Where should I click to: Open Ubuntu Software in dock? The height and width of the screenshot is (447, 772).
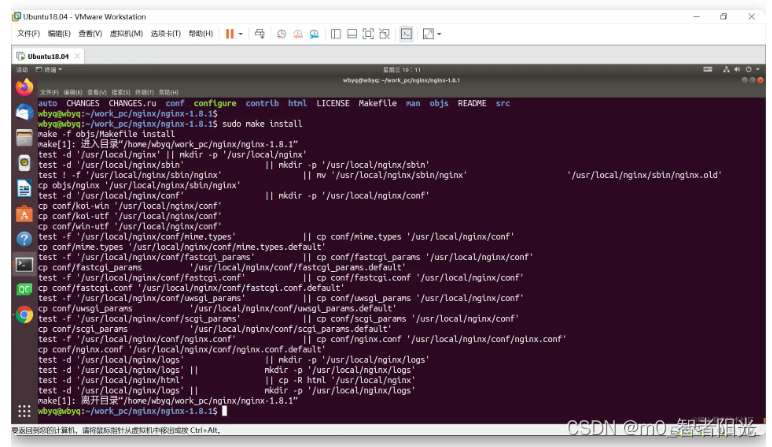point(24,214)
